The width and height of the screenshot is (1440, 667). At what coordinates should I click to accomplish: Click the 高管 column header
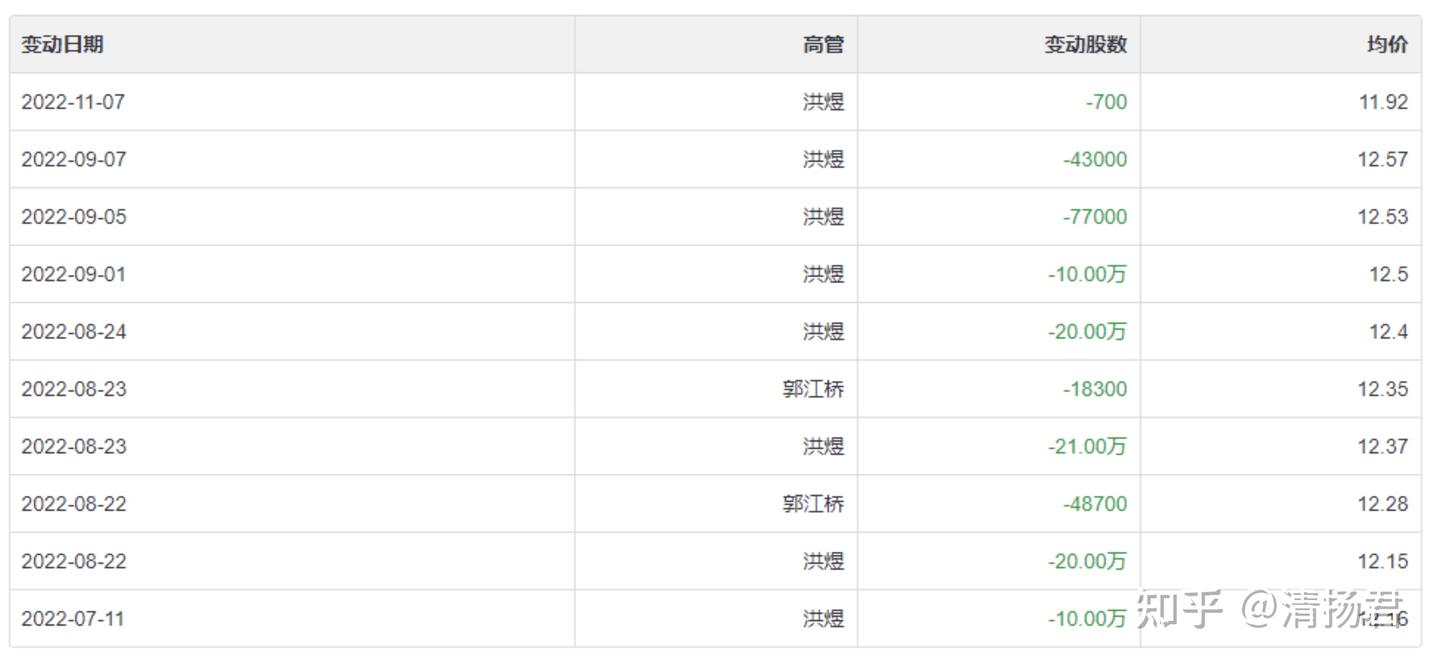[x=823, y=44]
